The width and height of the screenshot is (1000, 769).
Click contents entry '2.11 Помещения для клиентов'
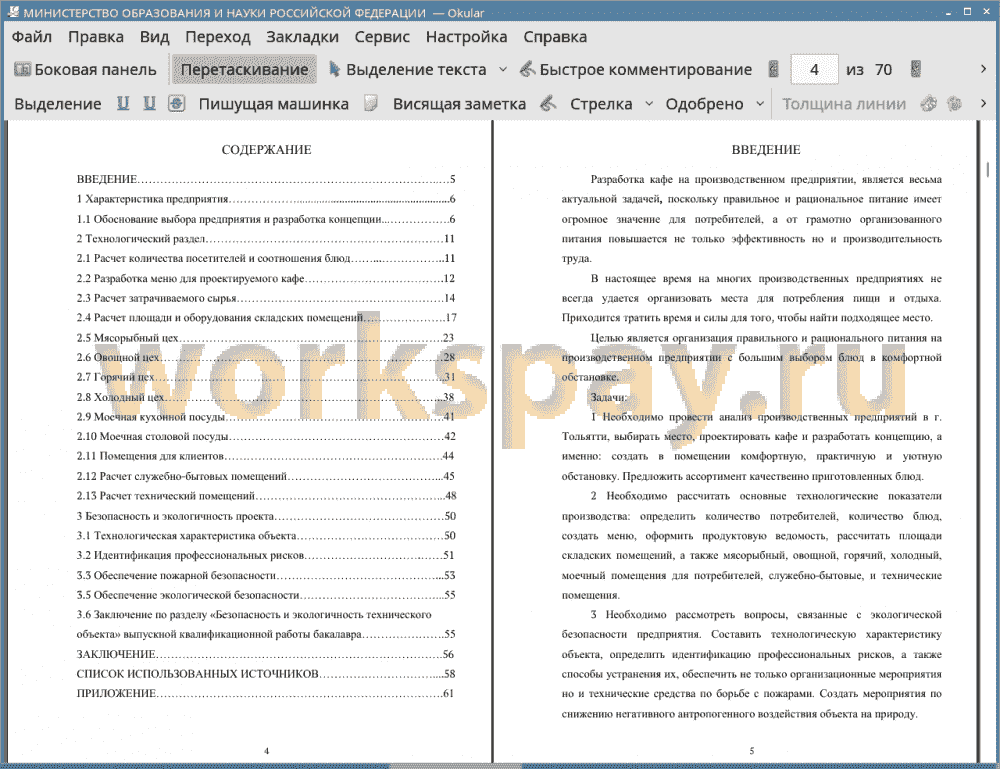pyautogui.click(x=265, y=457)
